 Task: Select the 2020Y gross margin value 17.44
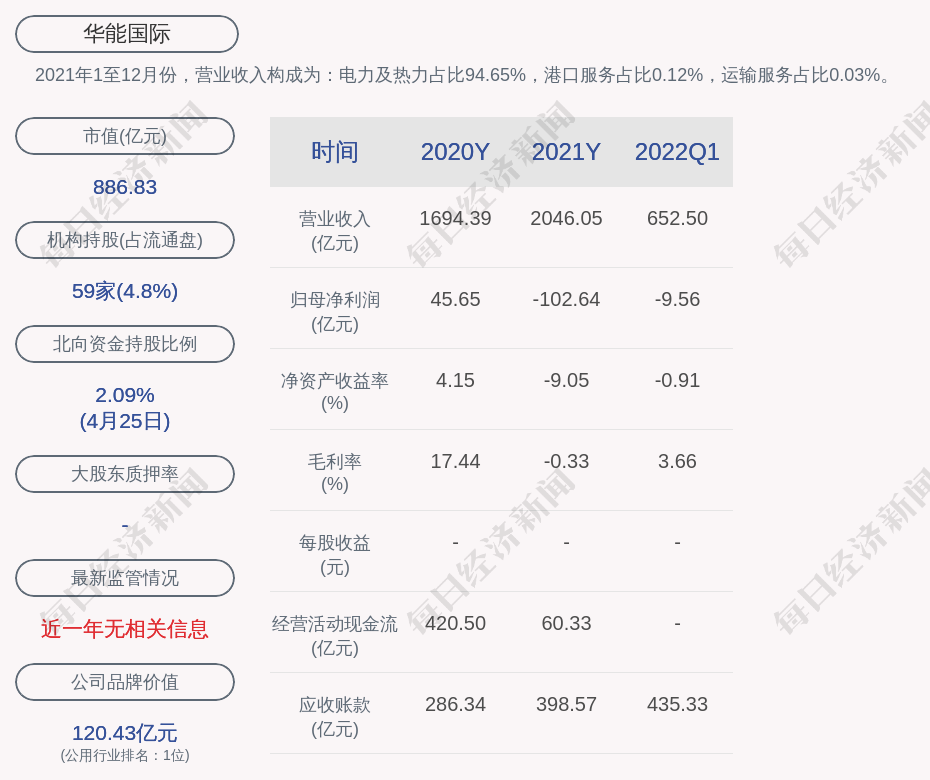[x=456, y=461]
